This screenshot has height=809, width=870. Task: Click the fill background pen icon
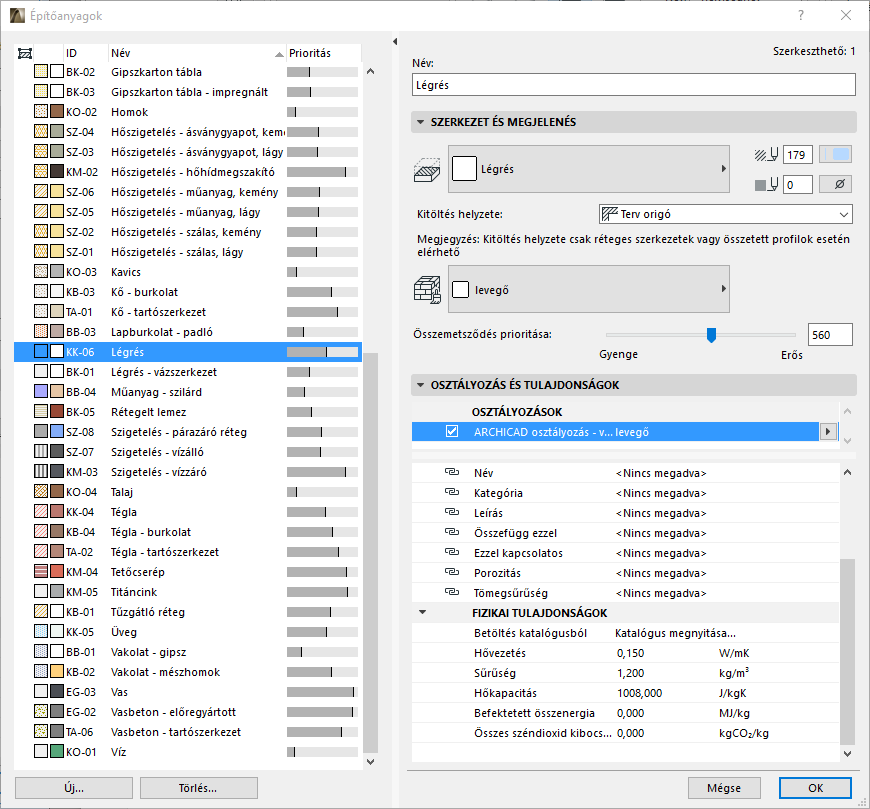[x=766, y=184]
